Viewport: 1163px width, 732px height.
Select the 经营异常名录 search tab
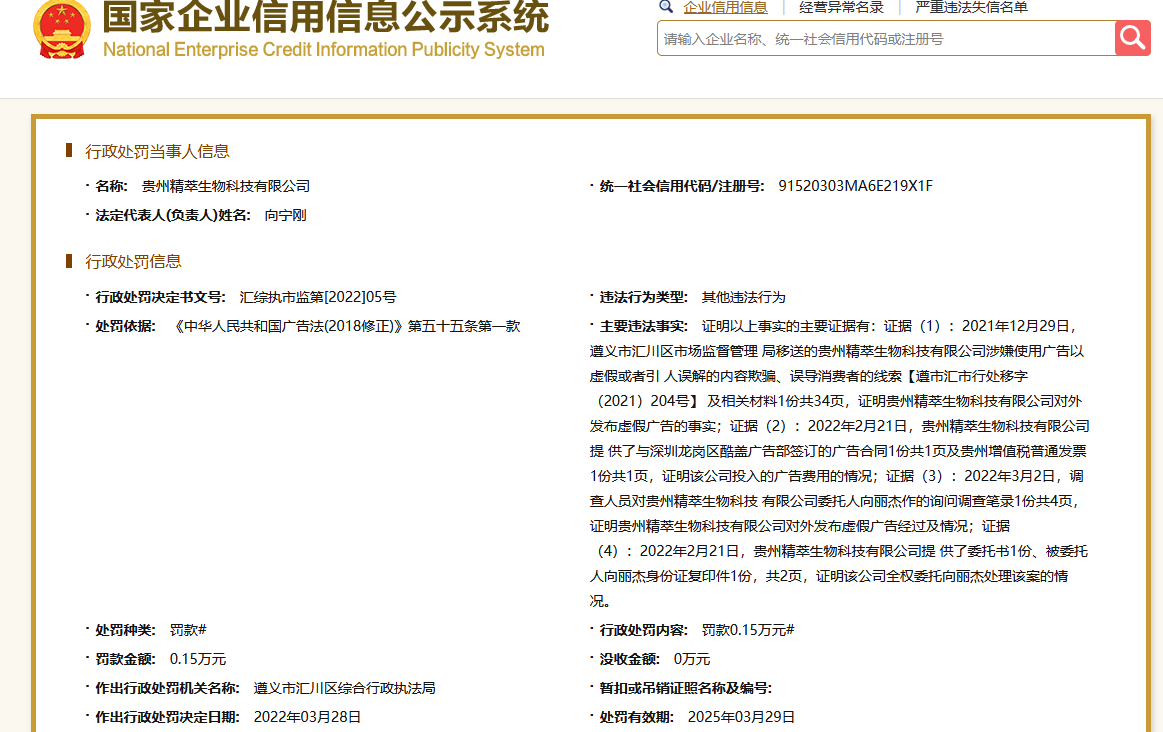tap(841, 7)
